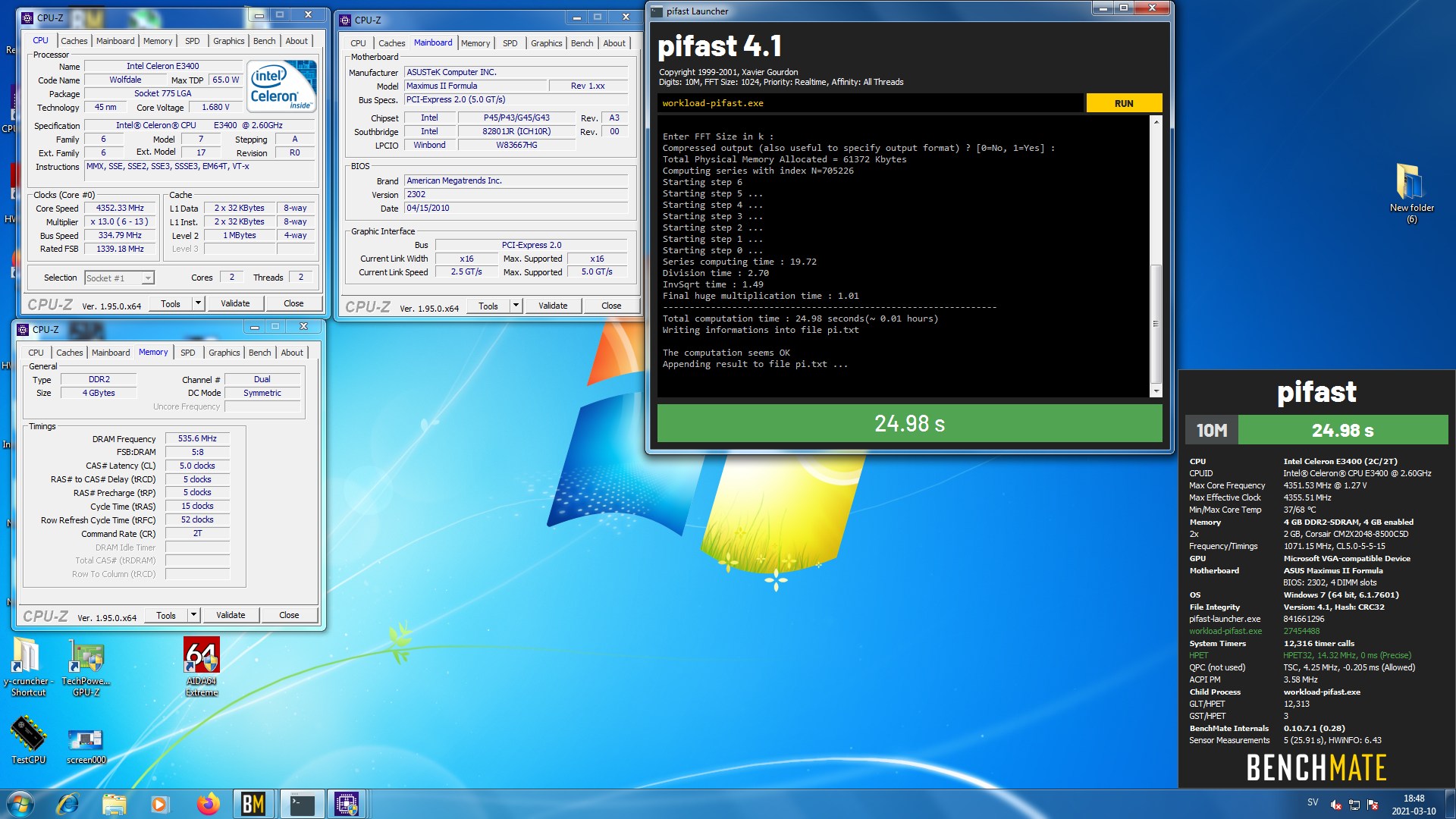
Task: Open Windows Explorer from taskbar
Action: point(114,804)
